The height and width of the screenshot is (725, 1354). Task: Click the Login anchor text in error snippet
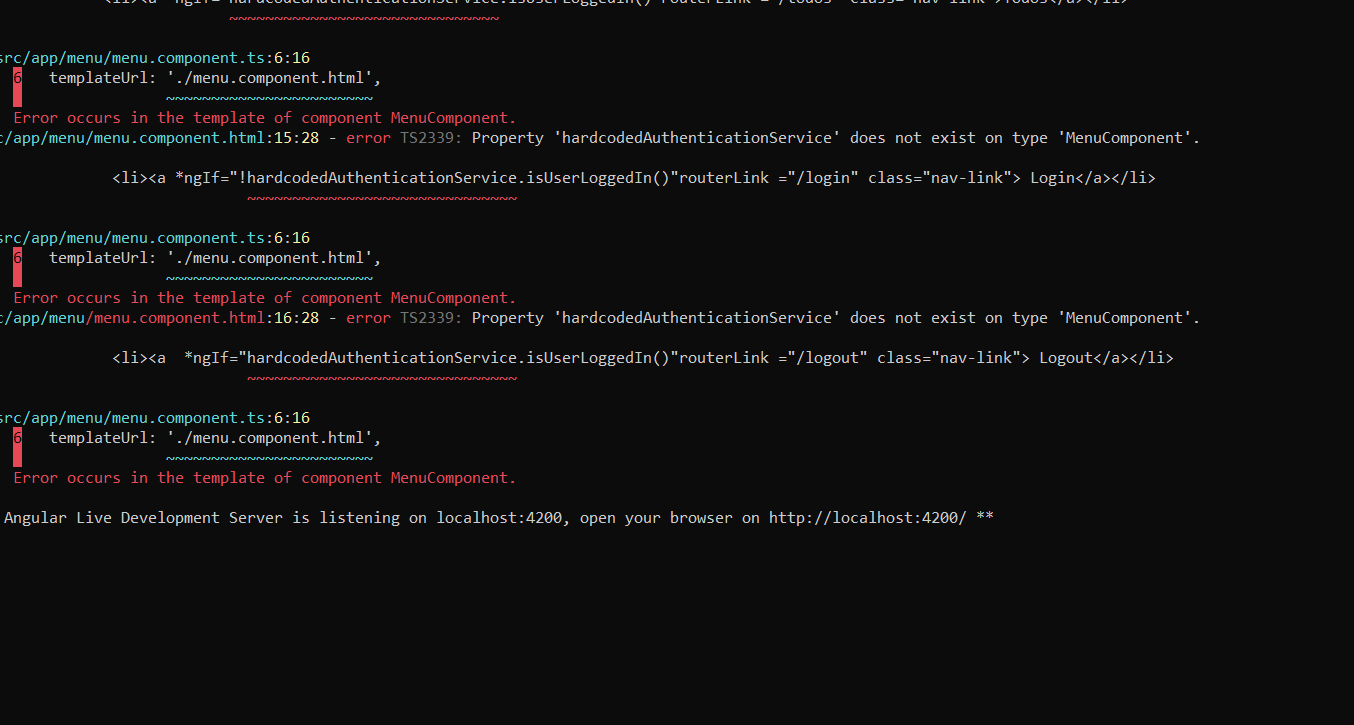(1051, 177)
